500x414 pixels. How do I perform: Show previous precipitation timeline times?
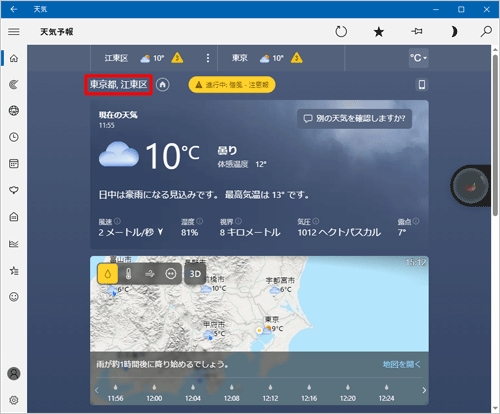click(x=97, y=390)
